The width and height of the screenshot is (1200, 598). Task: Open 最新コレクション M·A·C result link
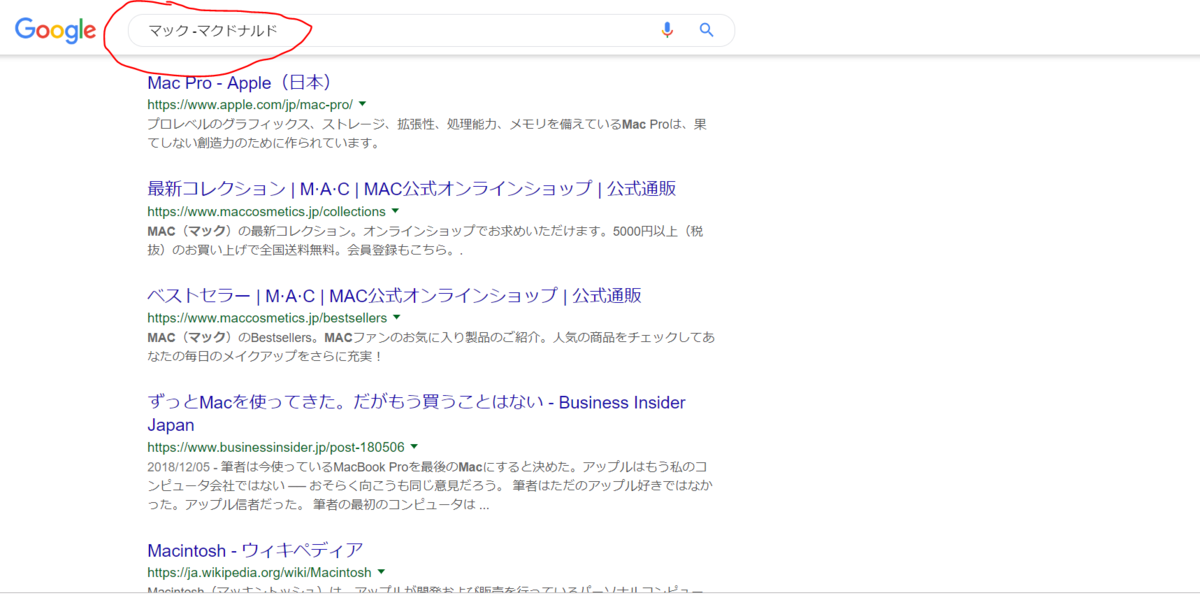pyautogui.click(x=412, y=188)
